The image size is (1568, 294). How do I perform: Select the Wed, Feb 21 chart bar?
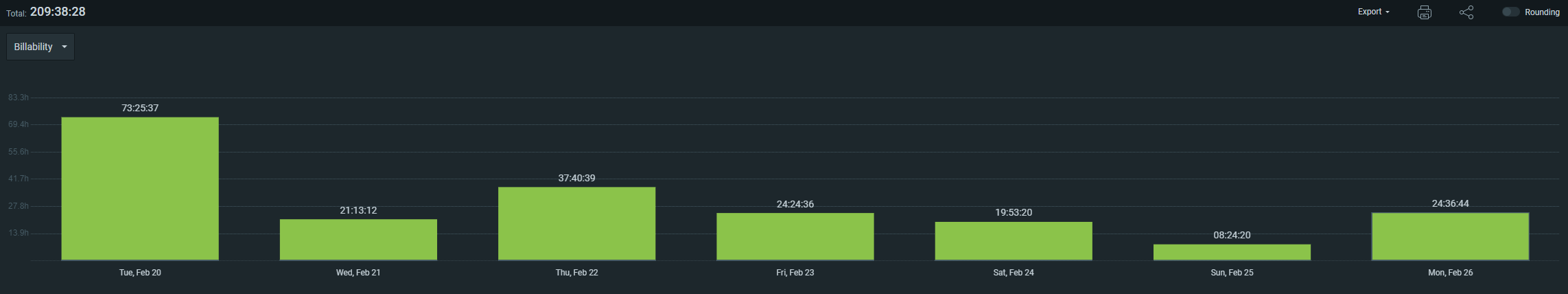click(x=358, y=239)
